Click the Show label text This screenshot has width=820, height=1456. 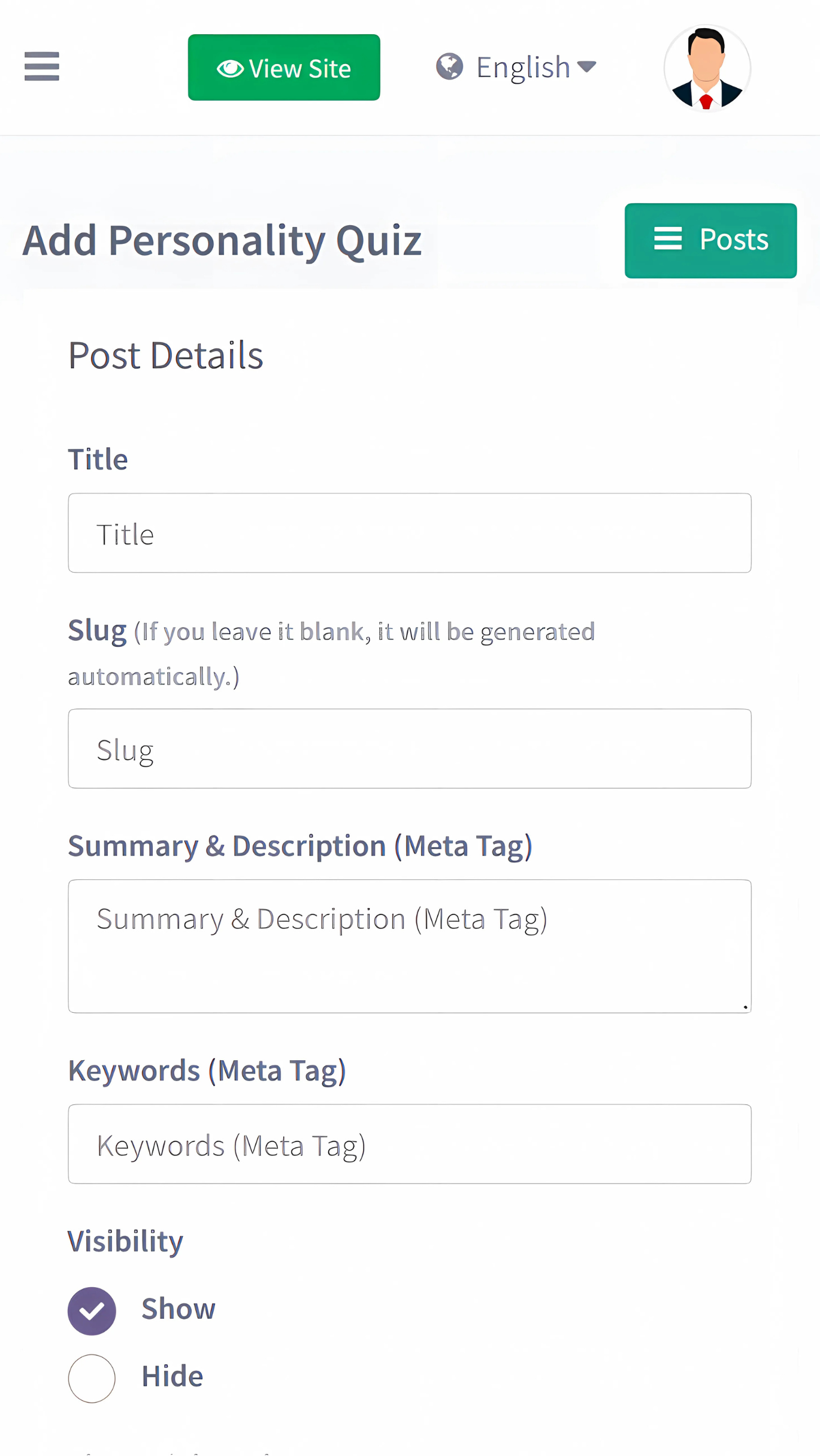tap(178, 1309)
